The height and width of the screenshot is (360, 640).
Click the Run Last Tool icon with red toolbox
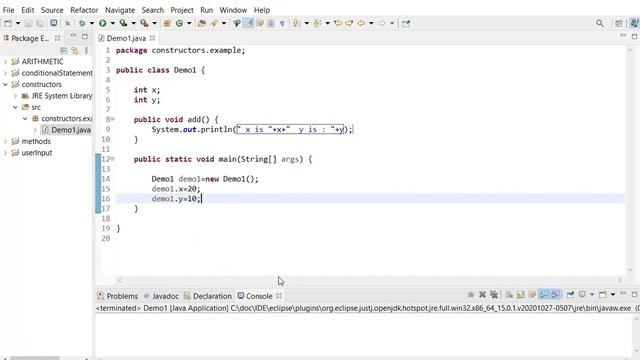pyautogui.click(x=144, y=23)
